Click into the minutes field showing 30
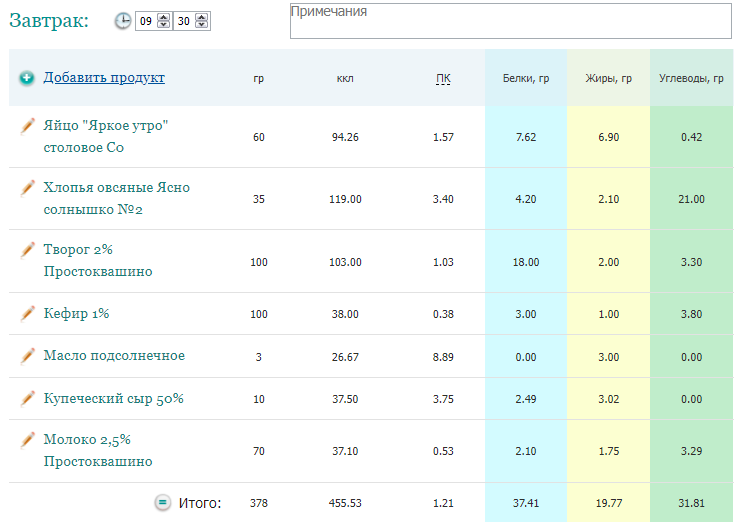734x523 pixels. (184, 21)
